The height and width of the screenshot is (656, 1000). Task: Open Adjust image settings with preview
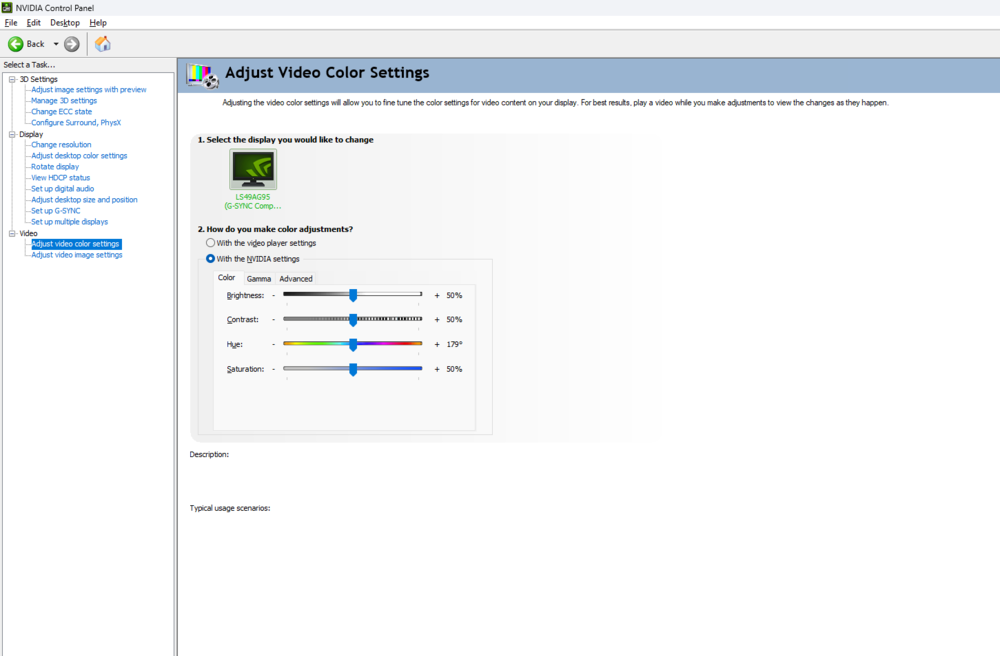[89, 90]
